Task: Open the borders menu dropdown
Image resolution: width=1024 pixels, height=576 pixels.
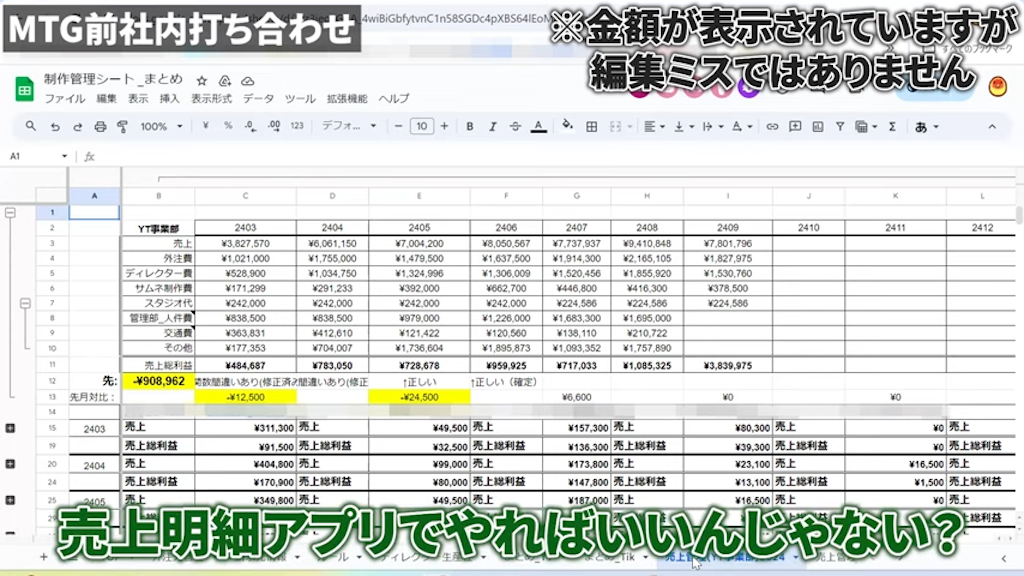Action: [594, 127]
